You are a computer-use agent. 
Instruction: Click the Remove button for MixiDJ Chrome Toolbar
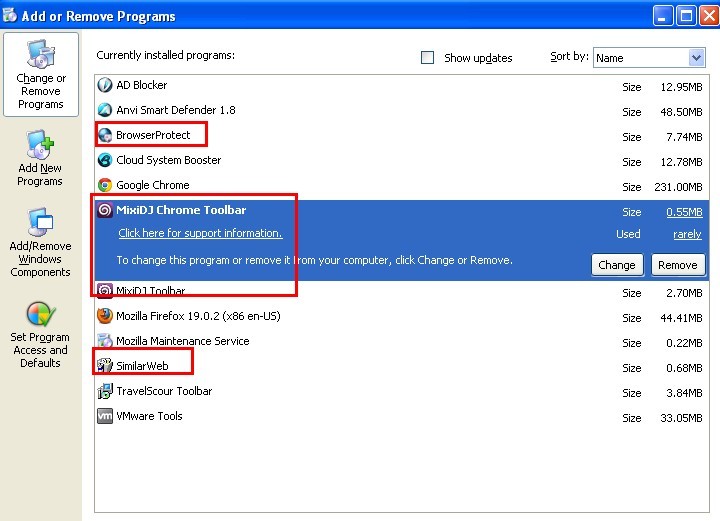[678, 265]
